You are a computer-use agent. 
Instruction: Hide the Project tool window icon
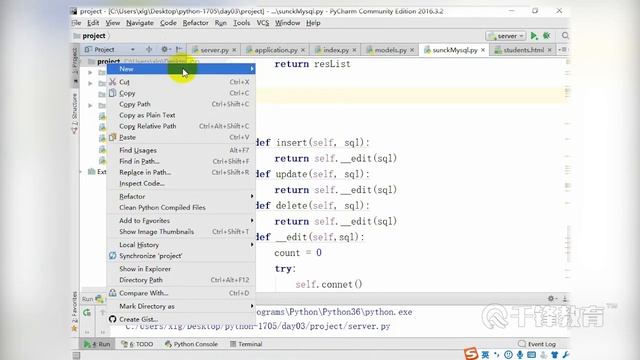click(179, 49)
